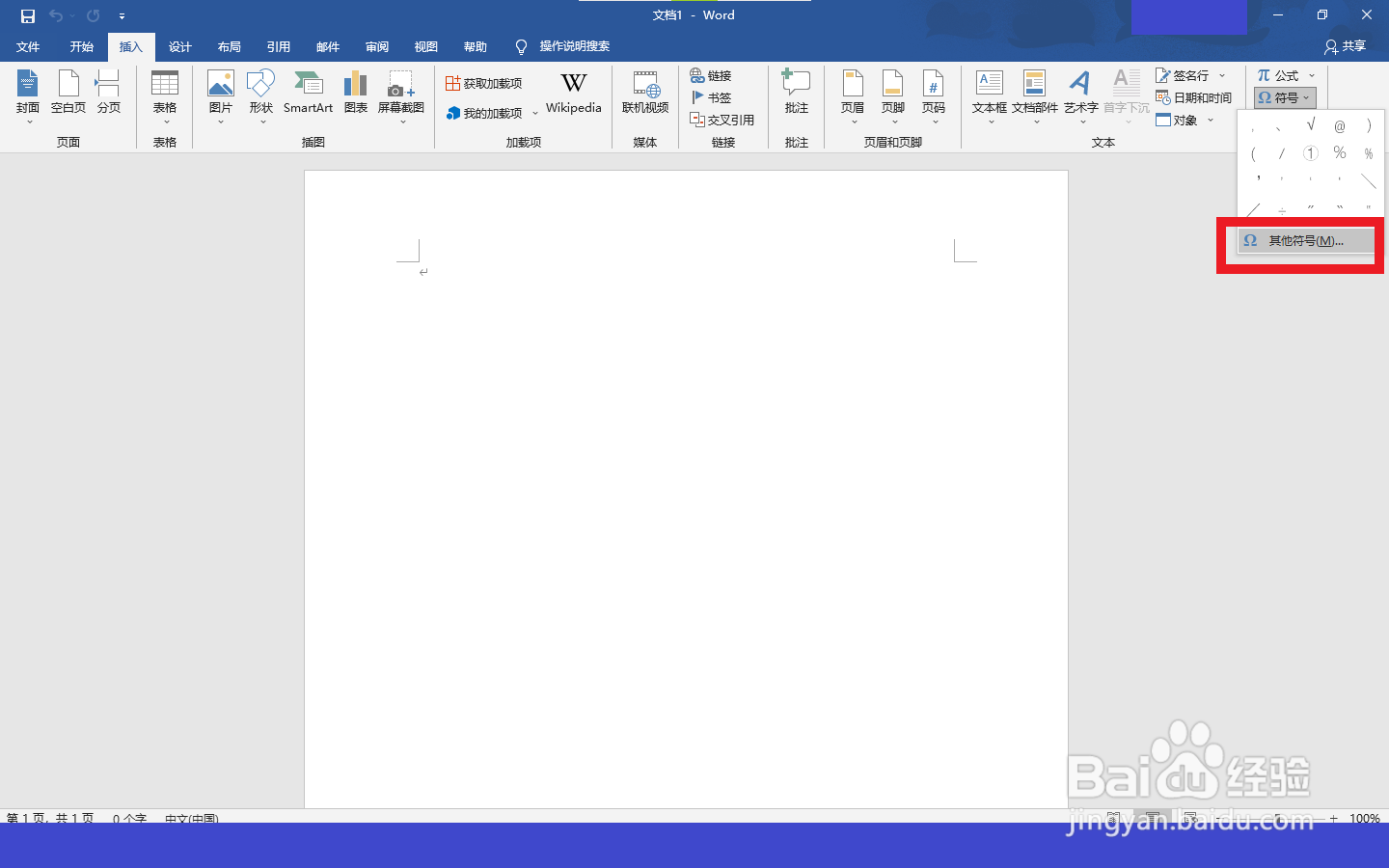The image size is (1389, 868).
Task: Click 签名行 signature line button
Action: tap(1183, 75)
